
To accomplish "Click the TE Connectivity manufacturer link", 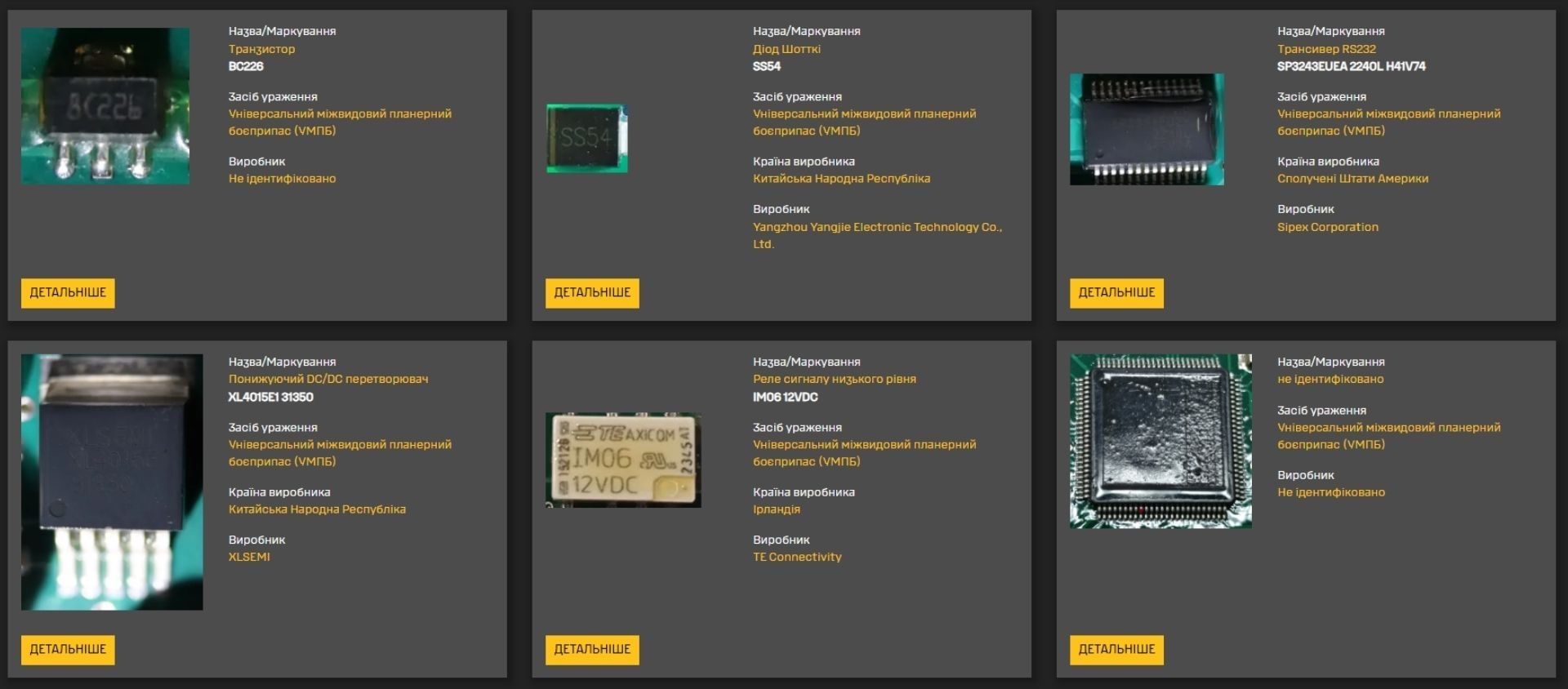I will click(x=796, y=557).
